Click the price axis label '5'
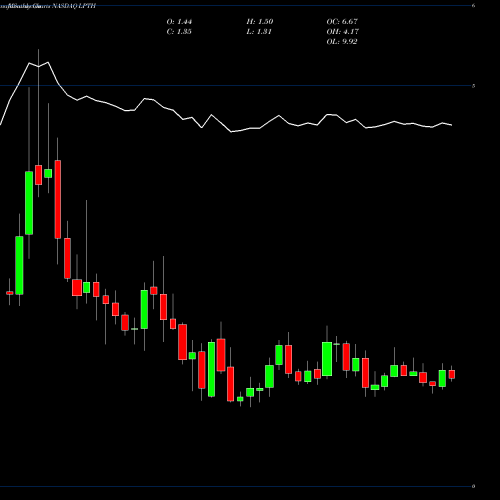 (473, 86)
